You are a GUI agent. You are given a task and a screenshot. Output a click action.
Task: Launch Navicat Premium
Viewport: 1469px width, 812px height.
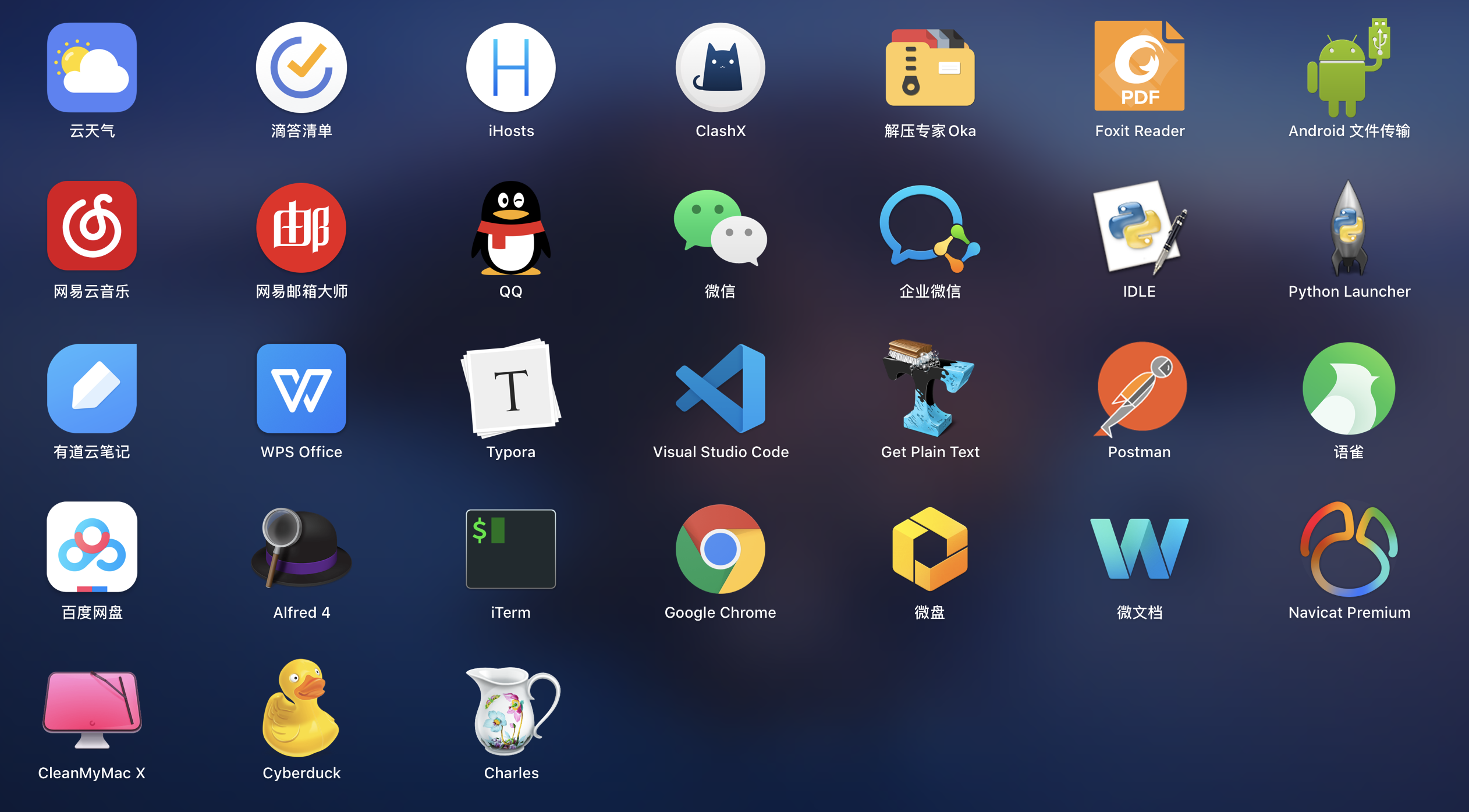pos(1349,549)
